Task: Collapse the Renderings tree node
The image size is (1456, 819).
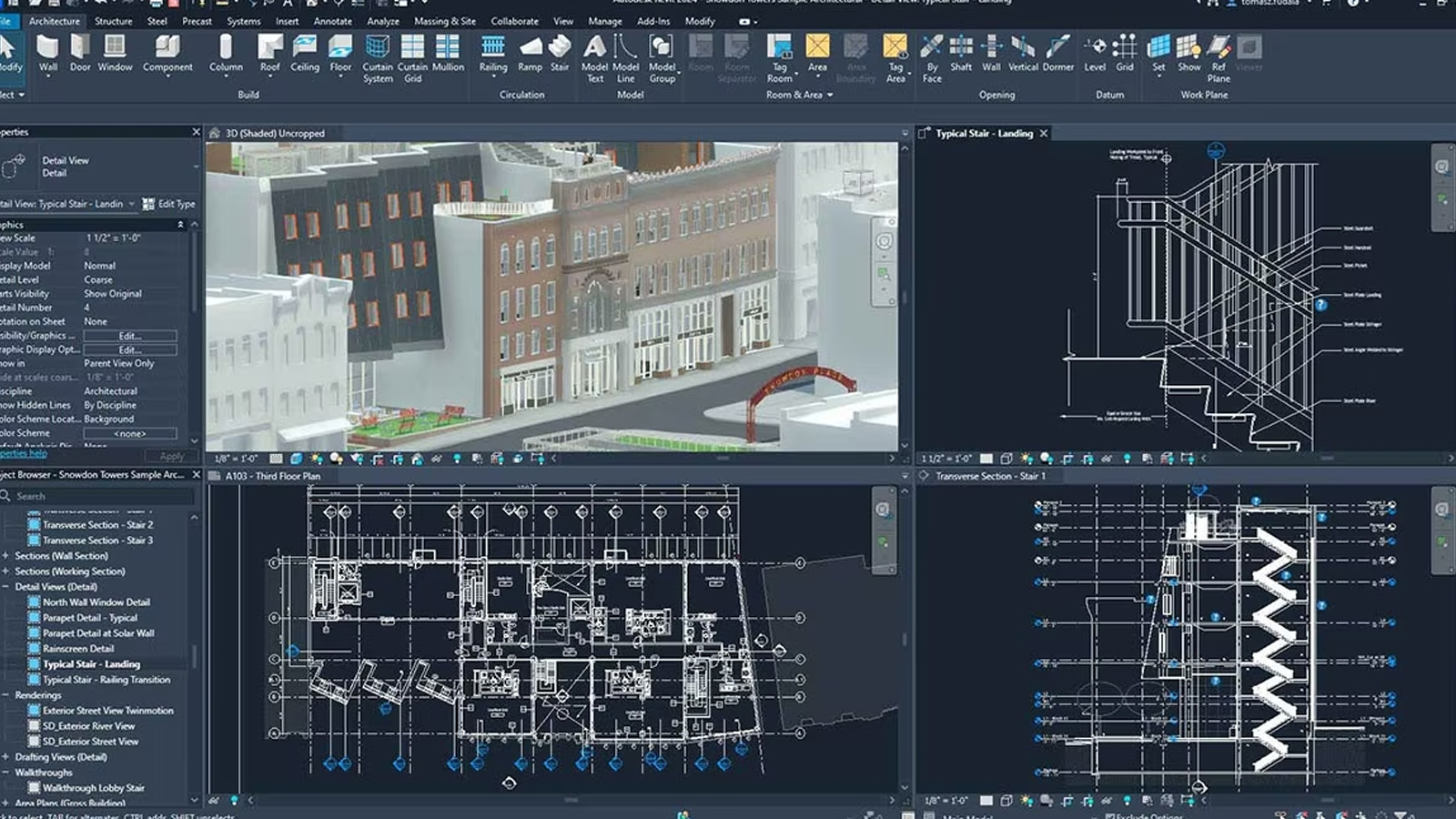Action: pos(5,695)
